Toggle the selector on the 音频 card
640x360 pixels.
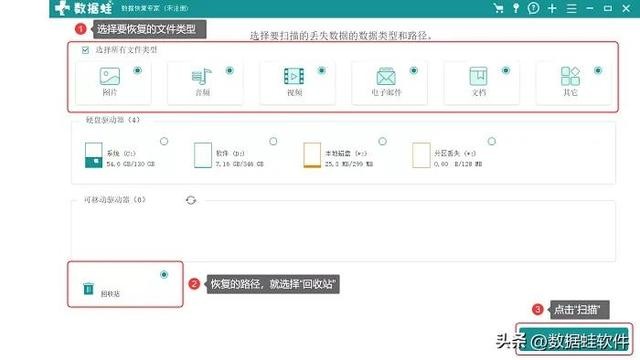229,71
